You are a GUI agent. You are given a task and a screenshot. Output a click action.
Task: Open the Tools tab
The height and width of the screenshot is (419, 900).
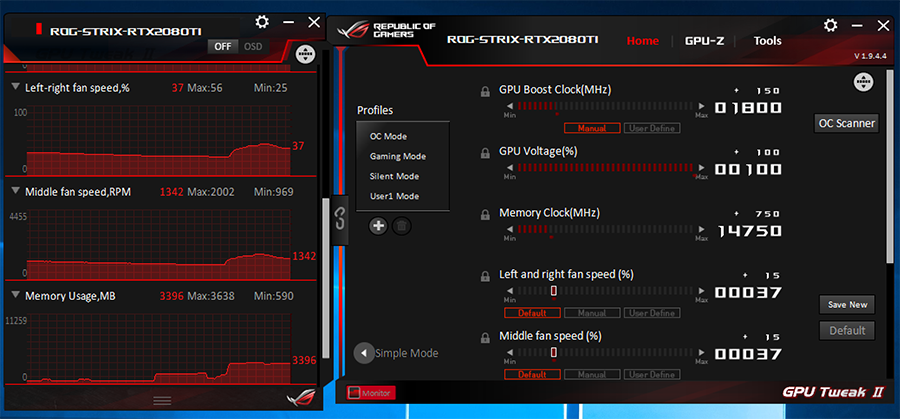pos(767,41)
